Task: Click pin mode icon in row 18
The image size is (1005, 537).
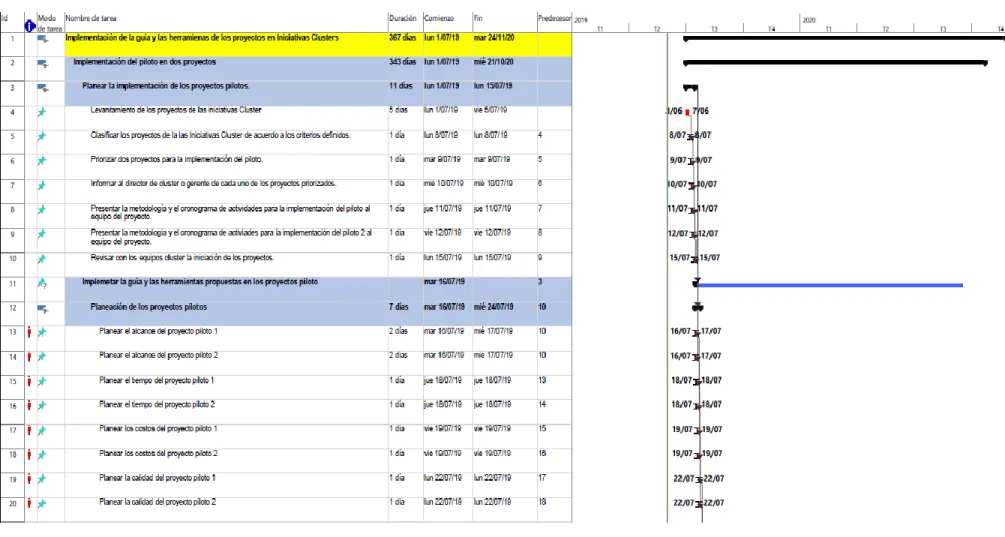Action: [x=42, y=454]
